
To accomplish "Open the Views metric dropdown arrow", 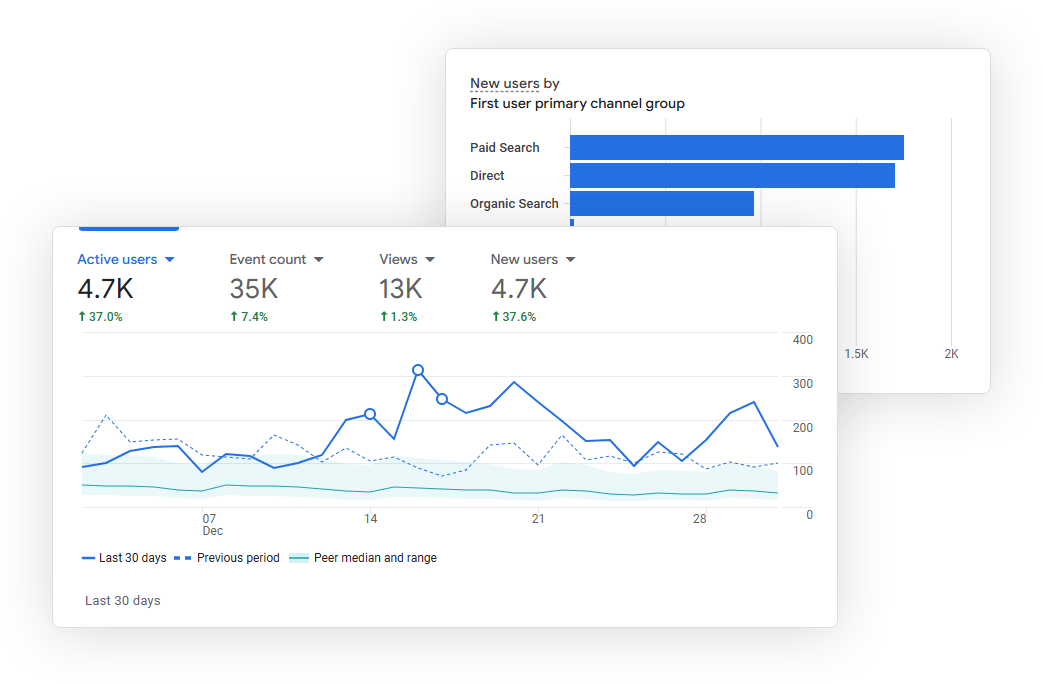I will pos(430,260).
